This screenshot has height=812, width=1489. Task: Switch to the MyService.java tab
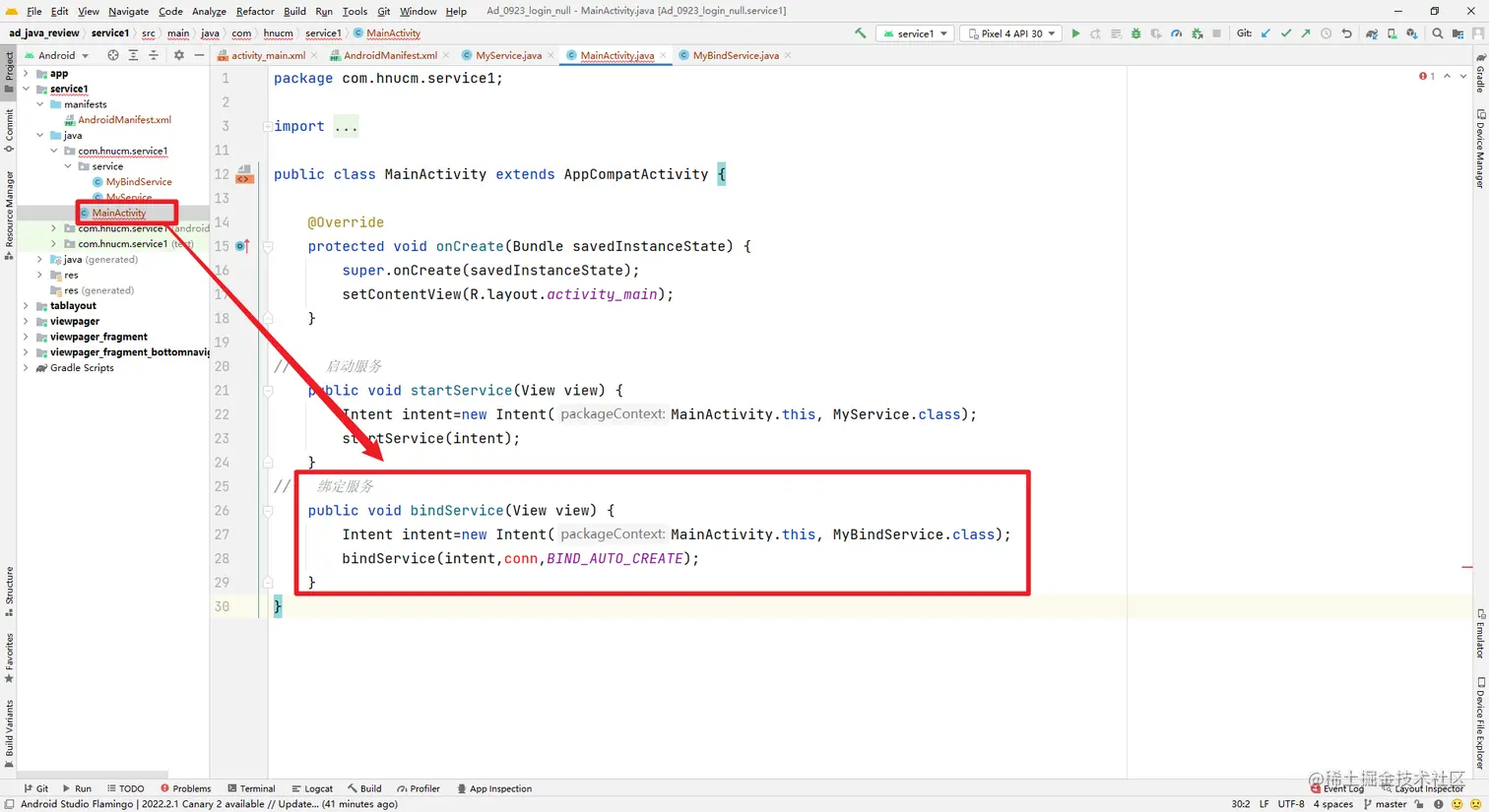point(508,55)
